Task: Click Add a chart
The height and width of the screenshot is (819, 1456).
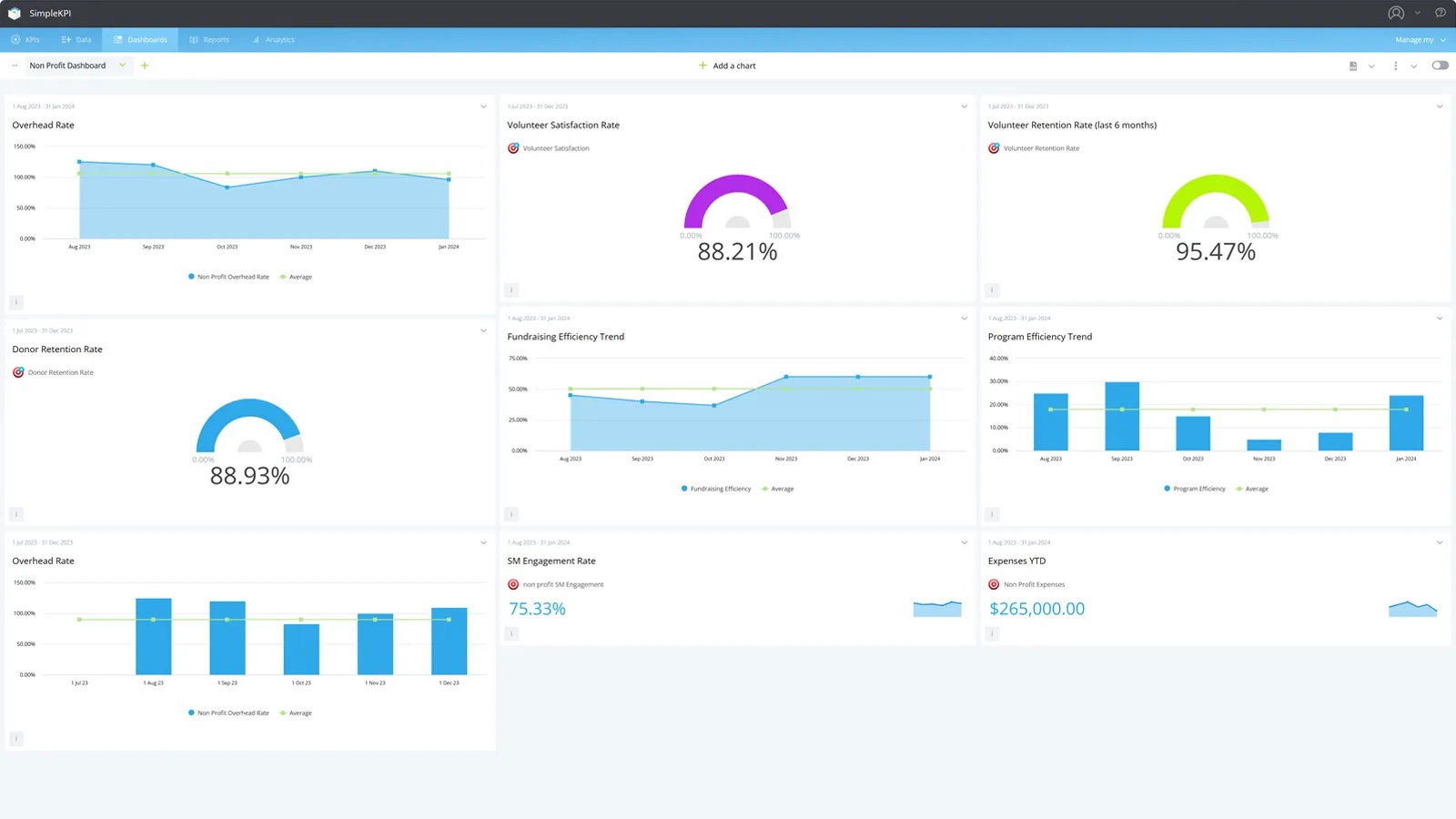Action: point(727,66)
